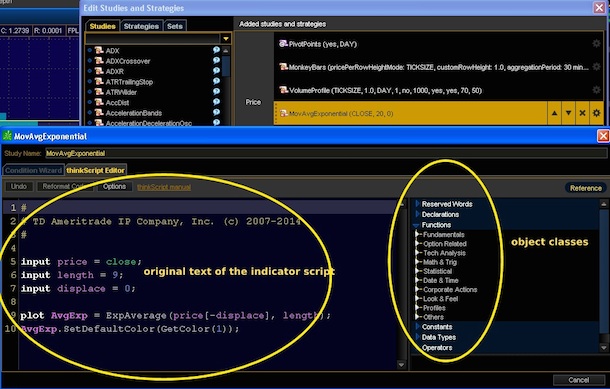Click the Cancel button
The width and height of the screenshot is (610, 389).
(x=578, y=380)
